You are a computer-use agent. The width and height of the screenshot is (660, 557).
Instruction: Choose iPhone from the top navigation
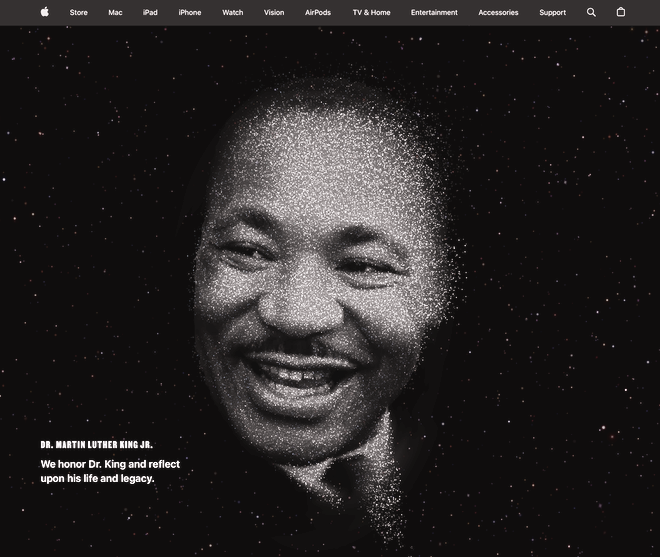pos(190,13)
